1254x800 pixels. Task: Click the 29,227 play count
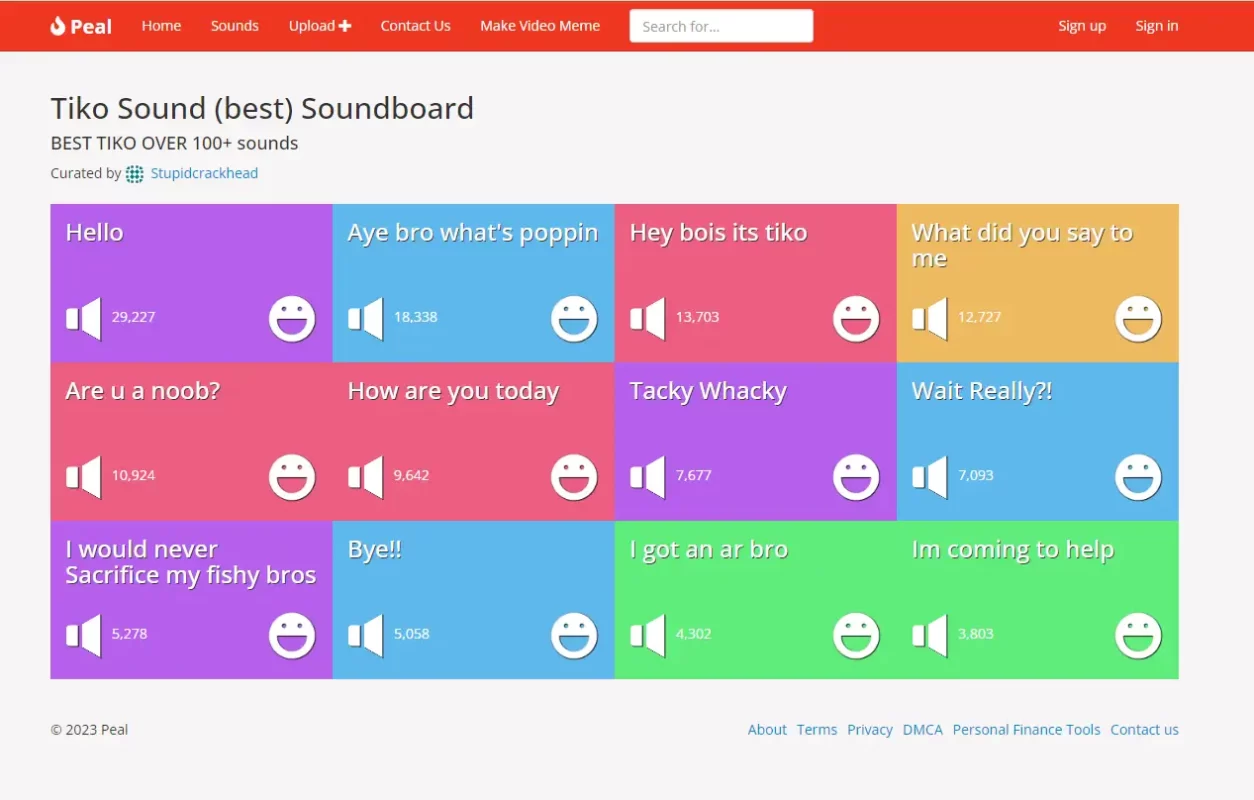click(133, 317)
